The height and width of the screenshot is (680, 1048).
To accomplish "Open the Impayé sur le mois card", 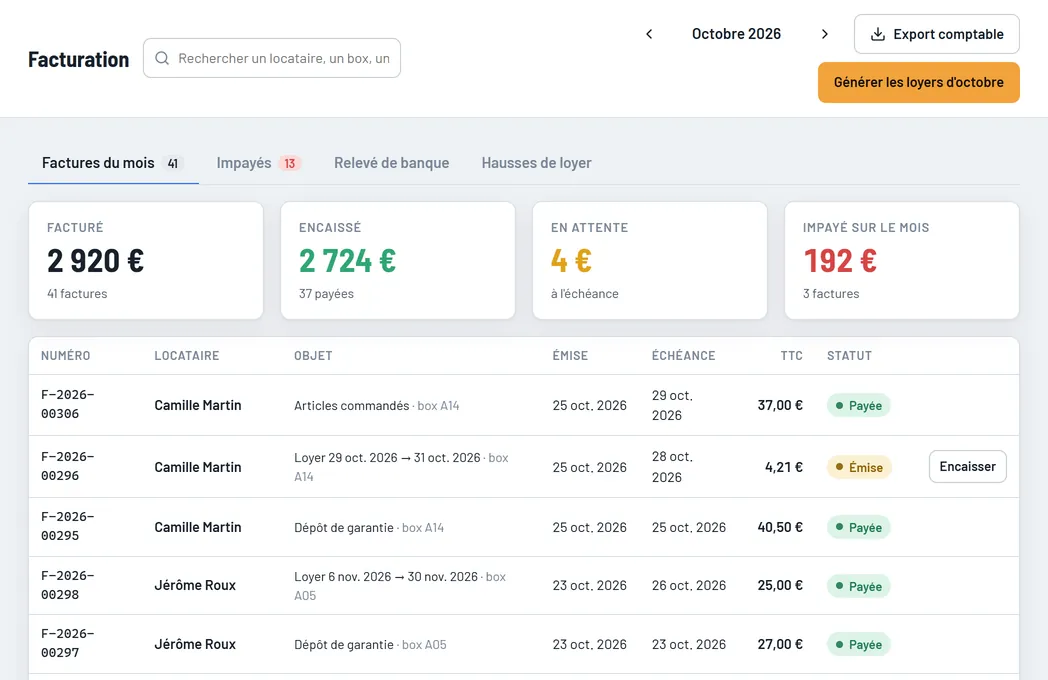I will [x=902, y=261].
